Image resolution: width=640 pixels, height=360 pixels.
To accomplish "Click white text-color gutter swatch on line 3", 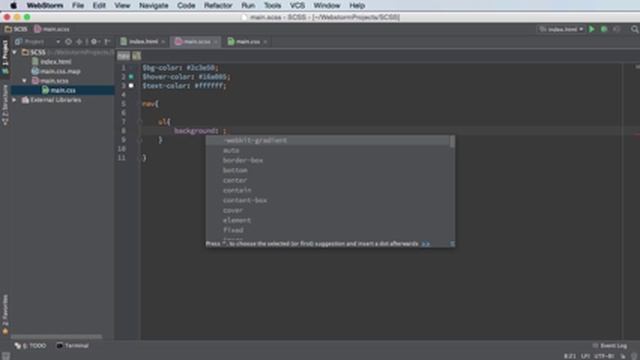I will tap(131, 86).
